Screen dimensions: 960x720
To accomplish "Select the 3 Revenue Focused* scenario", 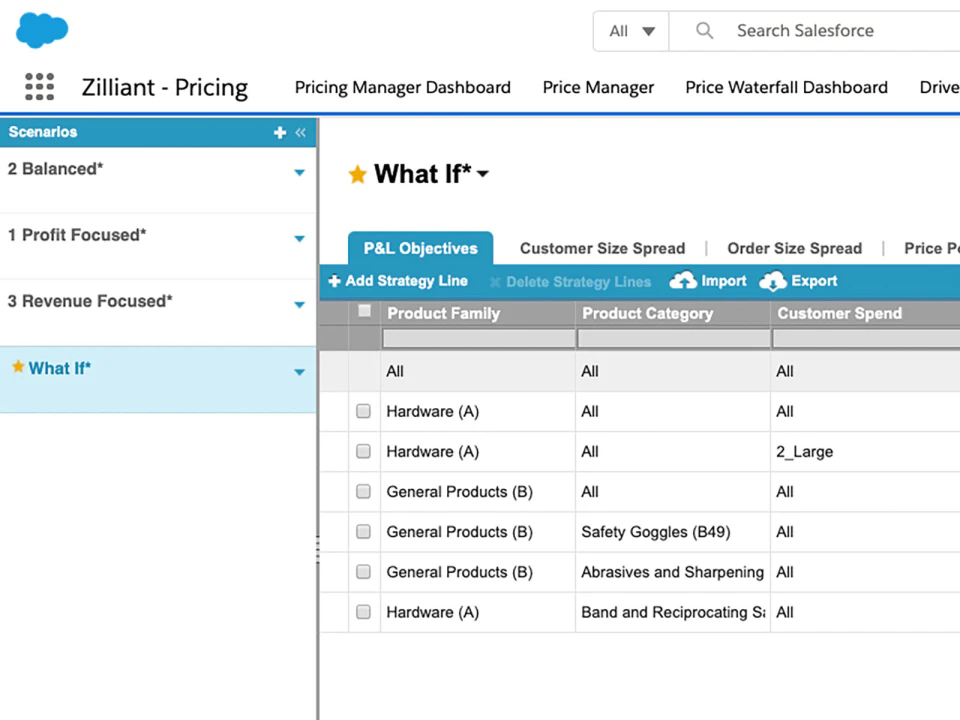I will [x=90, y=301].
